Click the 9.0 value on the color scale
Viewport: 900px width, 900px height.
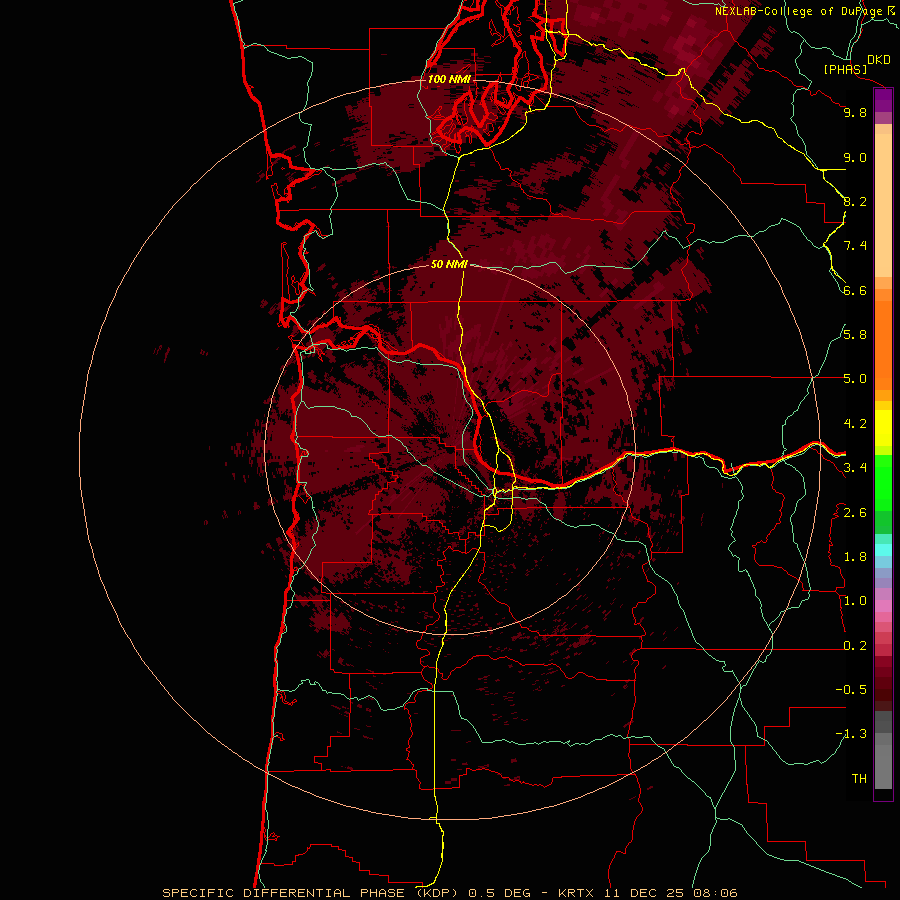pyautogui.click(x=855, y=157)
